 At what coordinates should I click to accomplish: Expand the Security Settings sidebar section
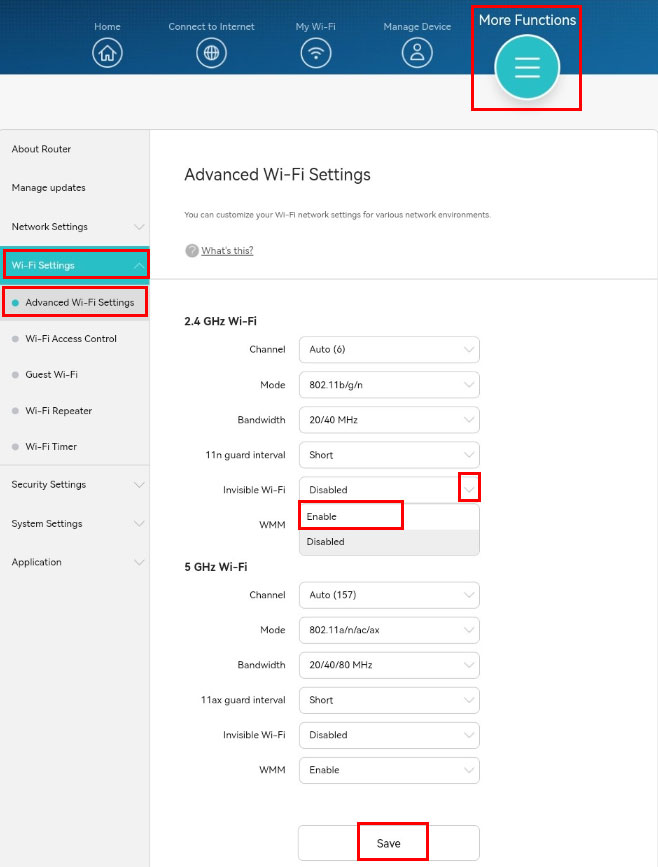coord(75,485)
